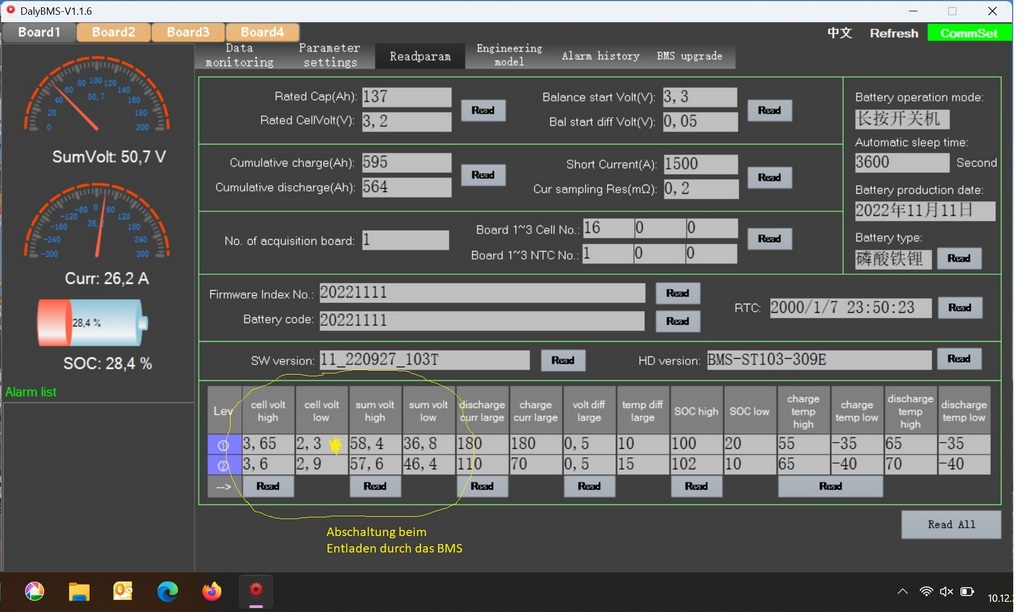Select level 1 row marker in the alarm table
Image resolution: width=1024 pixels, height=612 pixels.
click(x=224, y=444)
